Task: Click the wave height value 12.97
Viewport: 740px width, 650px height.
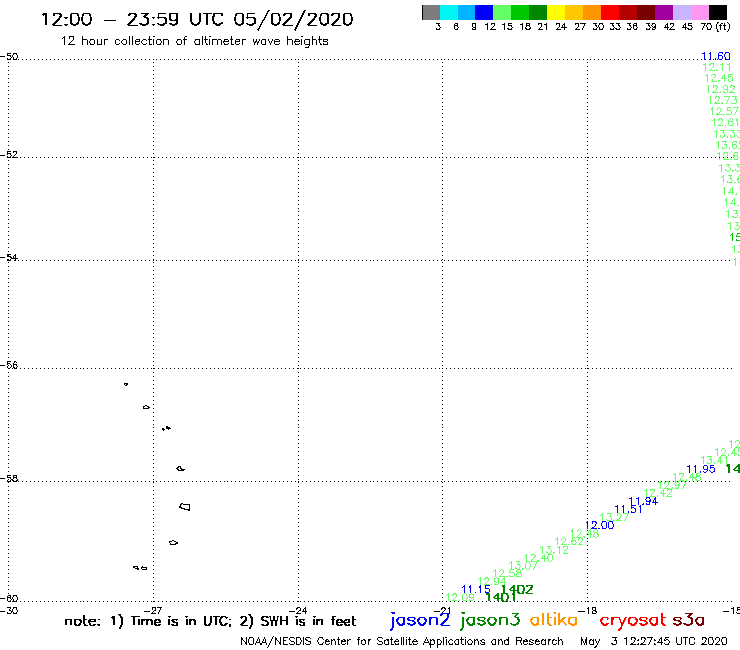Action: tap(672, 485)
